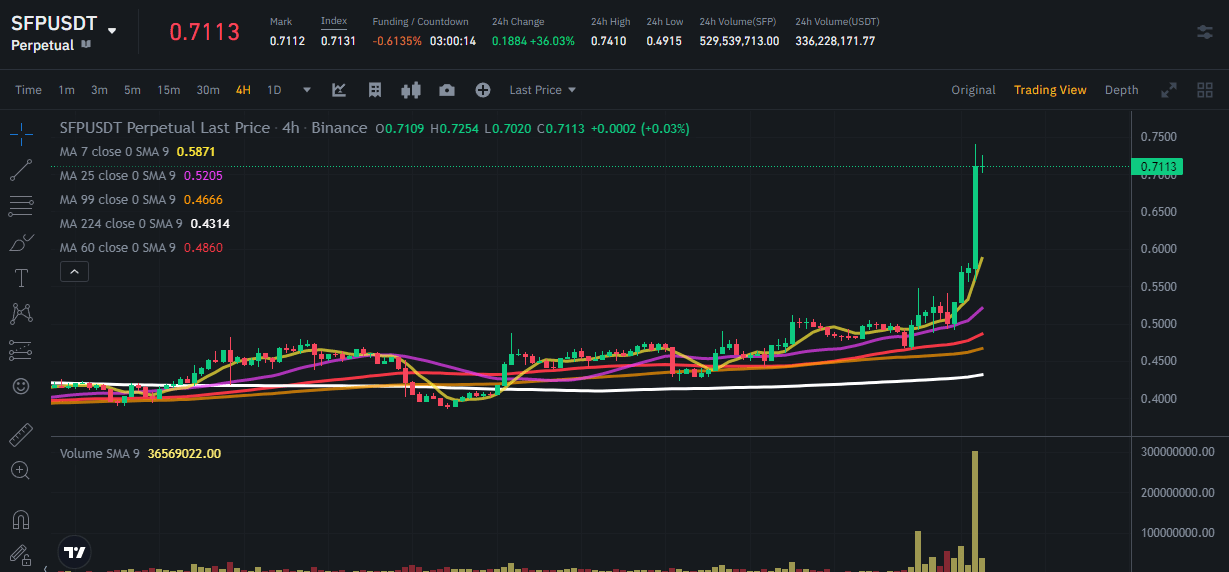Collapse the left drawing toolbar
The width and height of the screenshot is (1229, 572).
click(45, 568)
